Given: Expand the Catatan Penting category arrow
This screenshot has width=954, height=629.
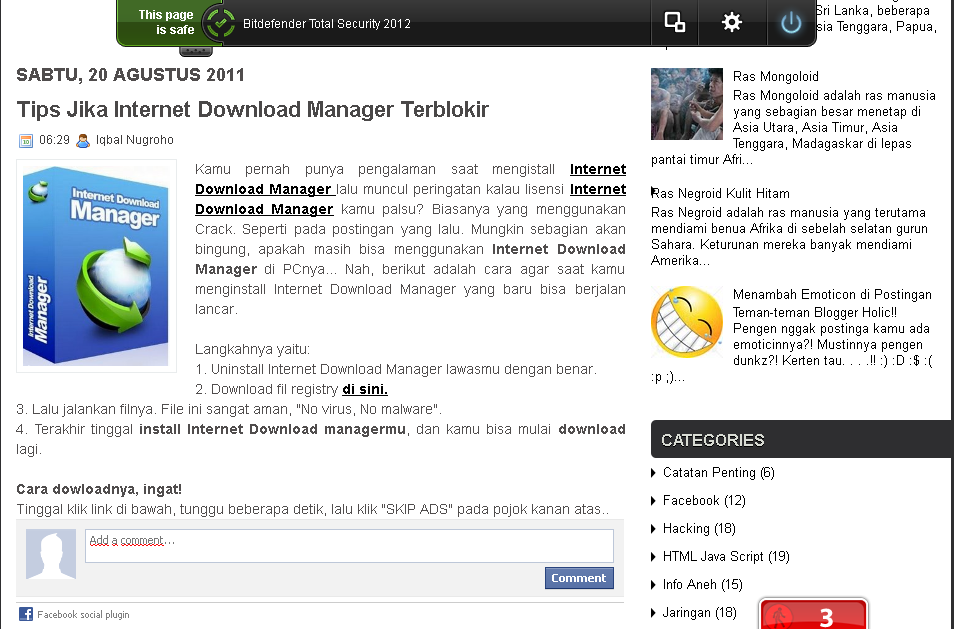Looking at the screenshot, I should [653, 473].
